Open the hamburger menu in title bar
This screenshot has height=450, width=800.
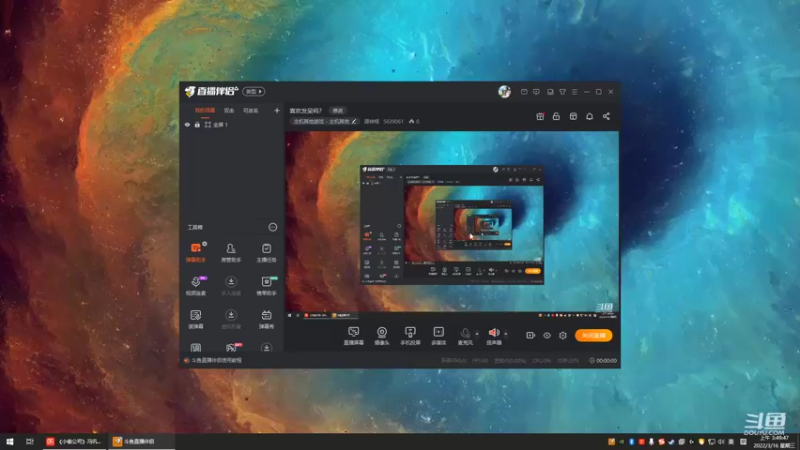pos(574,92)
